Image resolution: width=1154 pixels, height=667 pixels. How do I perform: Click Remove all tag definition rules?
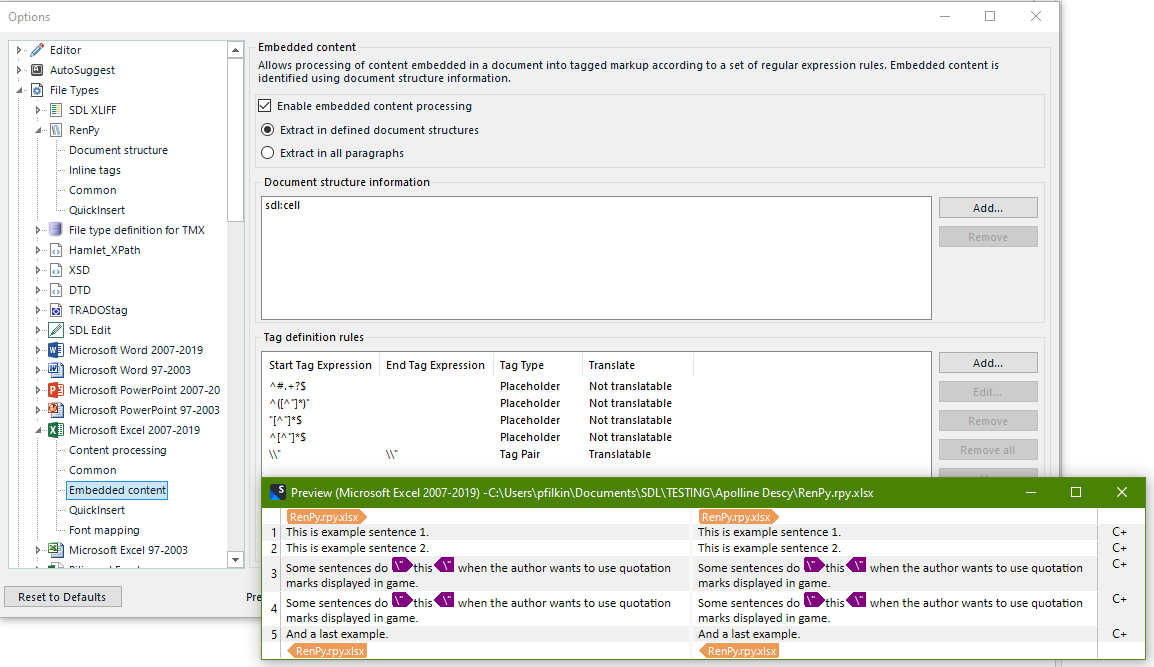(988, 450)
